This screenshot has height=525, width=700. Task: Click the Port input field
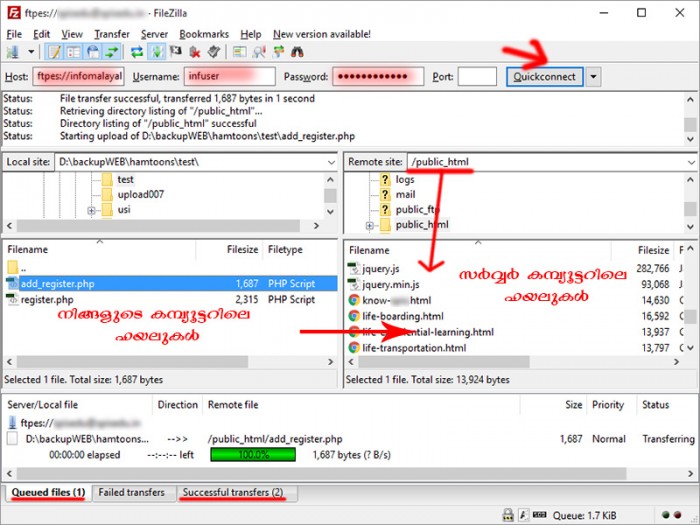coord(477,76)
